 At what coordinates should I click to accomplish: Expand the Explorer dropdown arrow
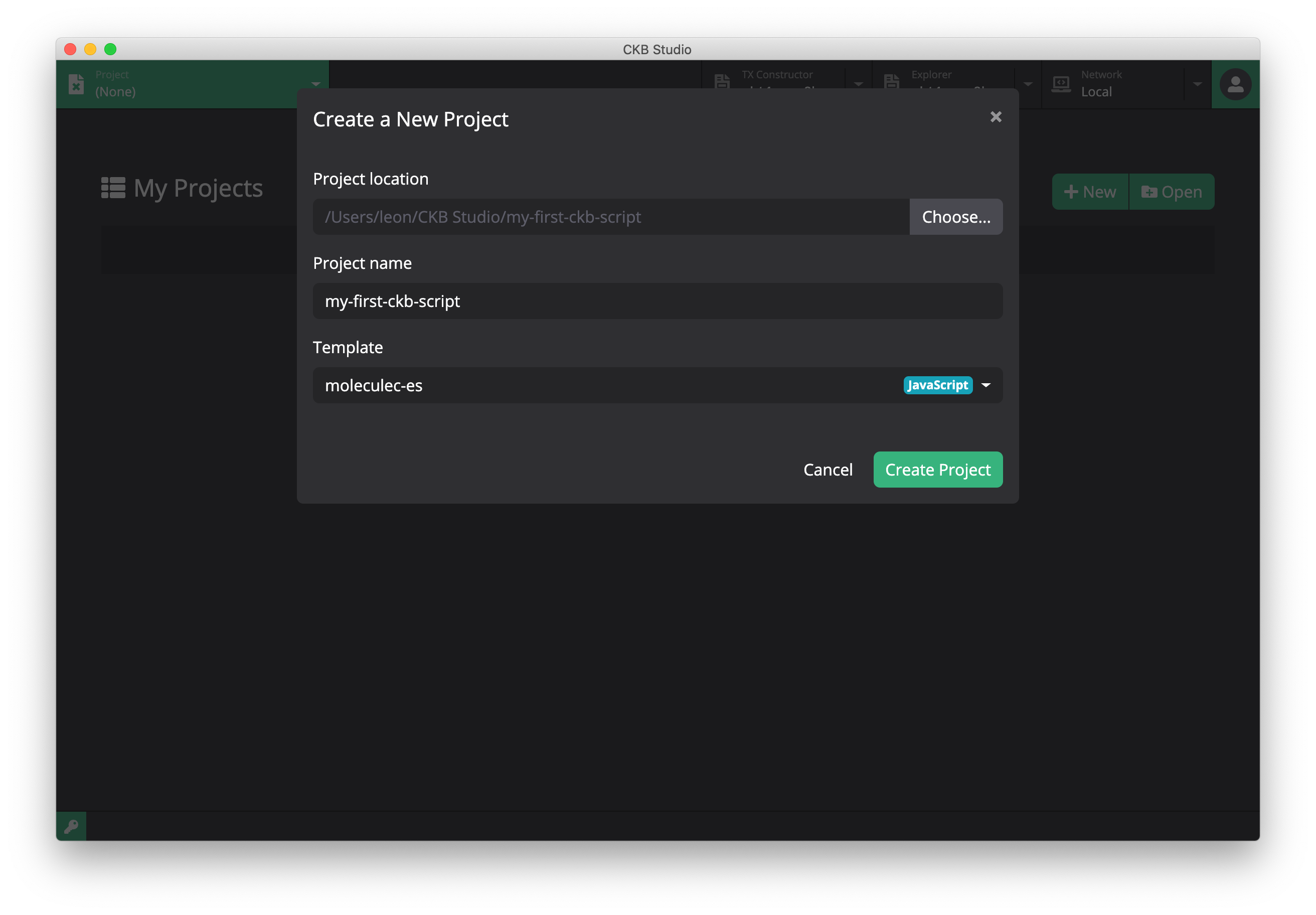(1028, 84)
